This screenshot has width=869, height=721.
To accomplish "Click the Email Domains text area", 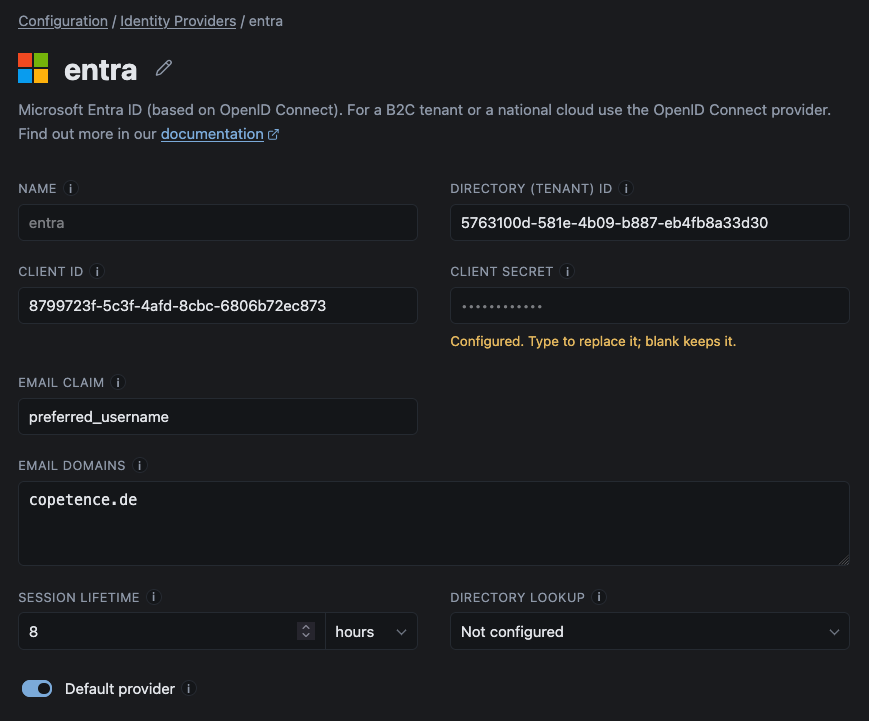I will click(x=434, y=523).
